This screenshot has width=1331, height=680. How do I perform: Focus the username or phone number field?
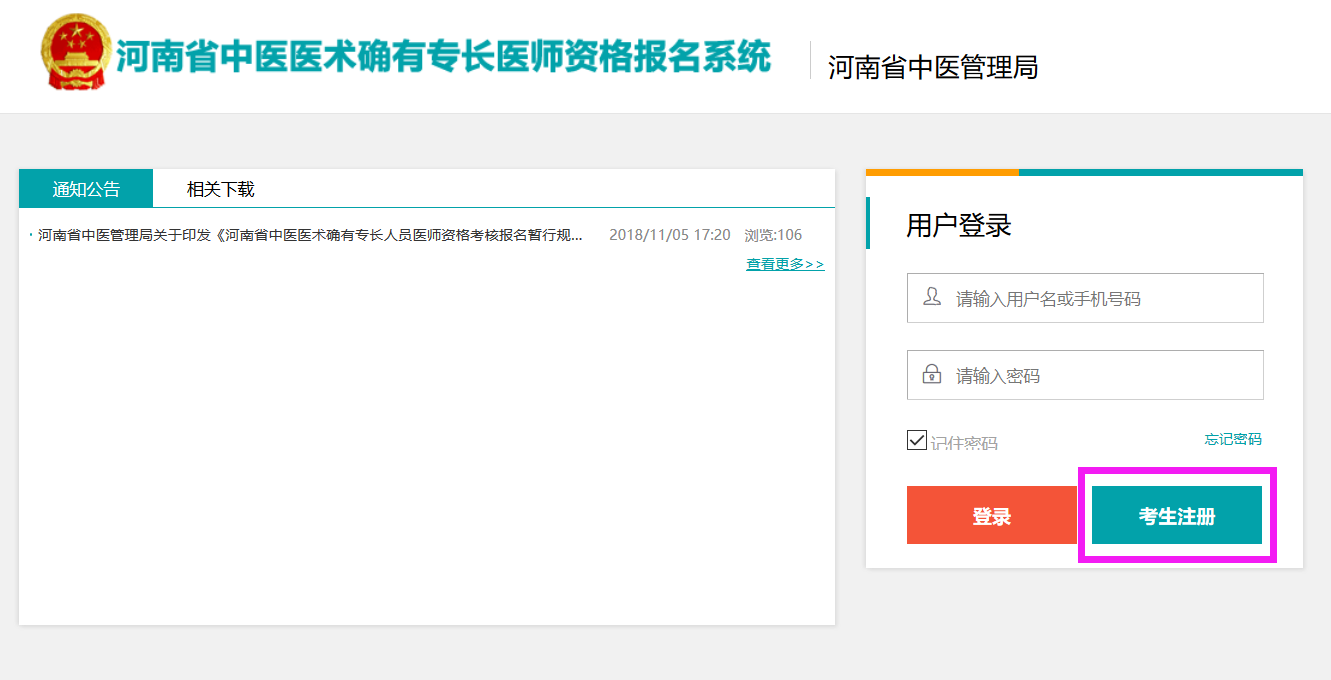click(1100, 298)
